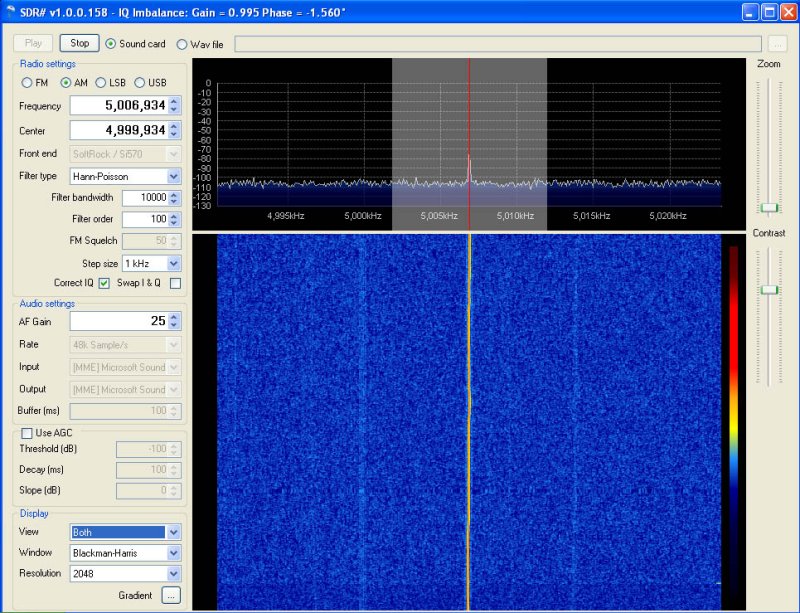The image size is (800, 613).
Task: Minimize the SDR# window
Action: 749,12
